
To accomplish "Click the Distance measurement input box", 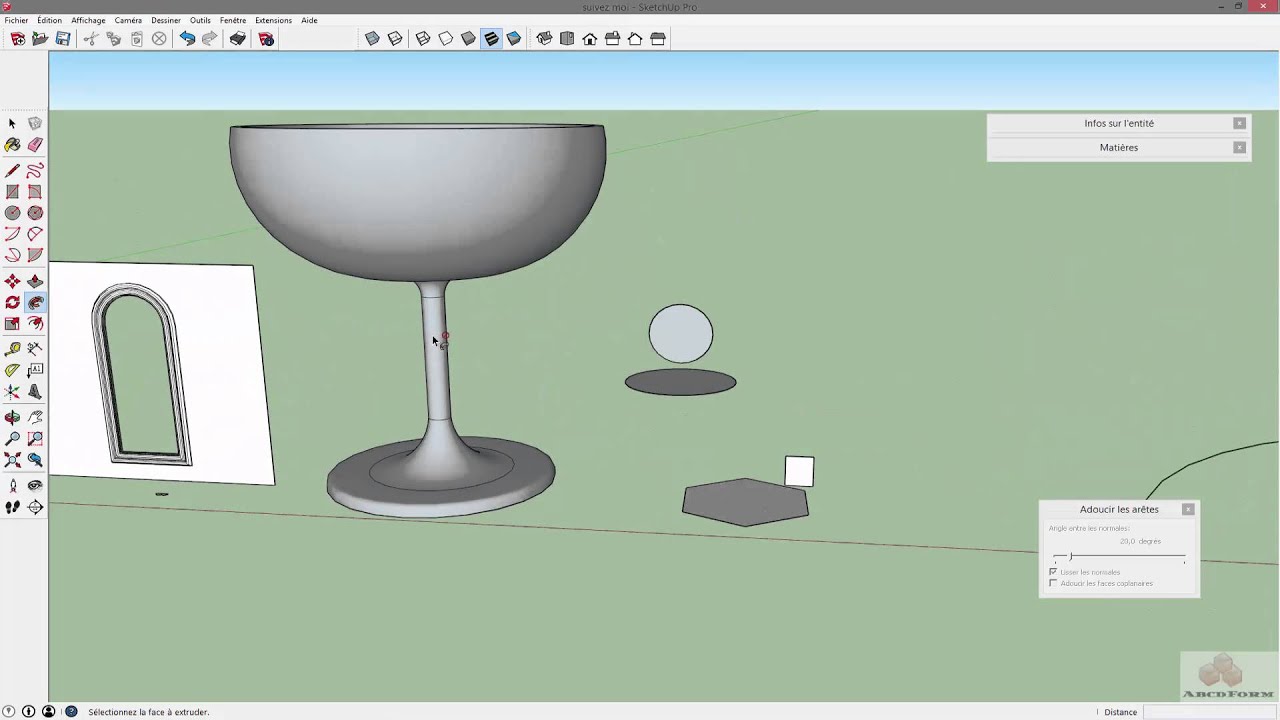I will coord(1208,712).
